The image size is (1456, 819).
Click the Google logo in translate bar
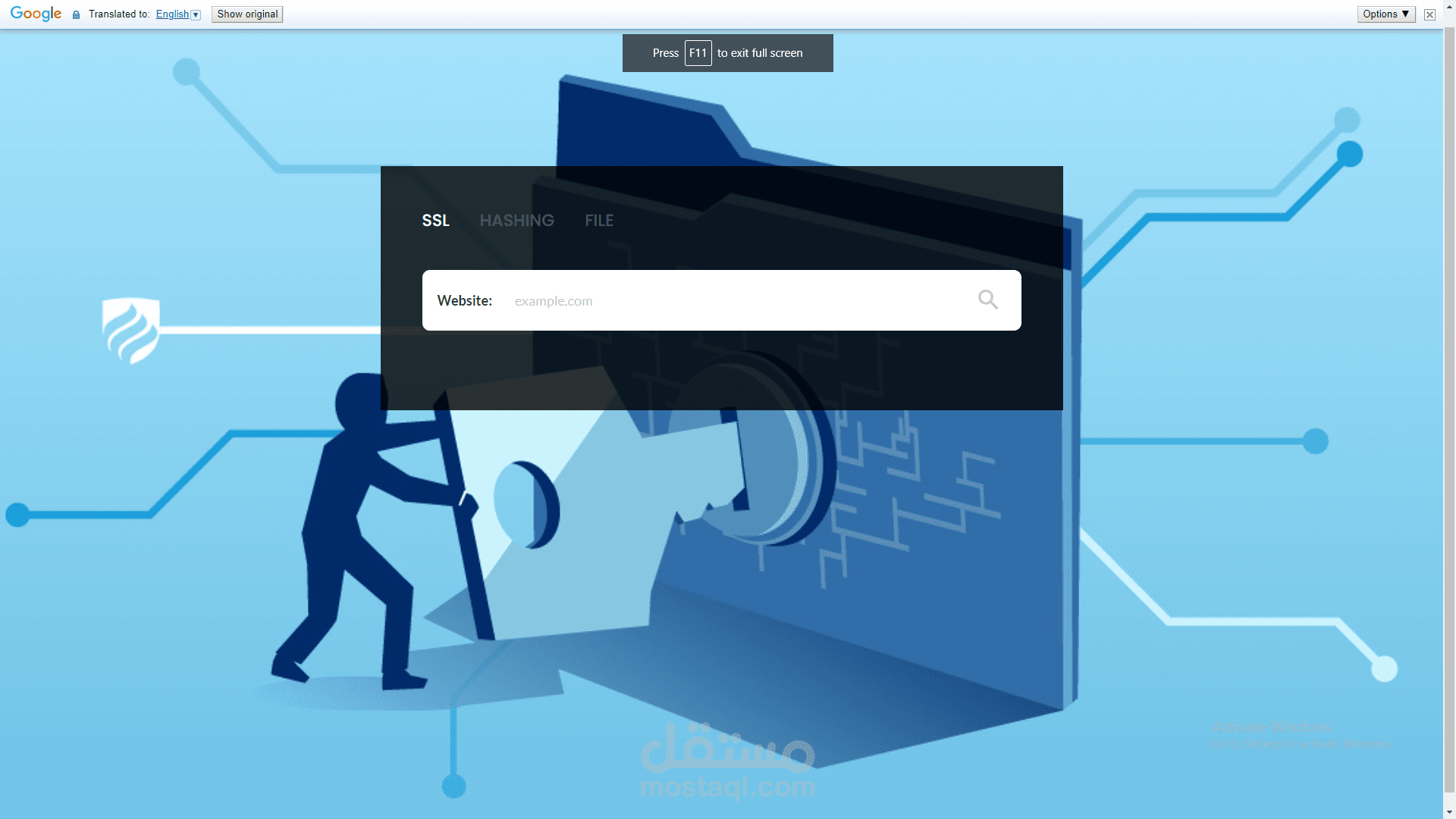coord(36,14)
